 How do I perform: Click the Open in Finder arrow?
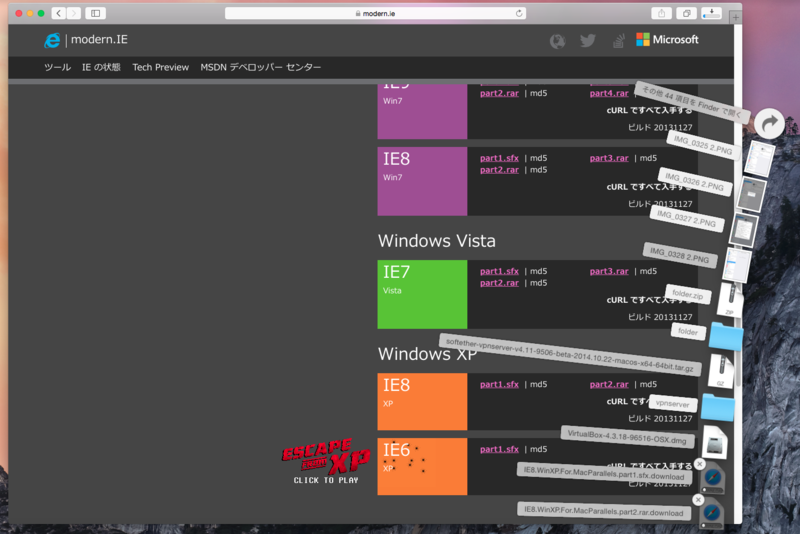769,123
